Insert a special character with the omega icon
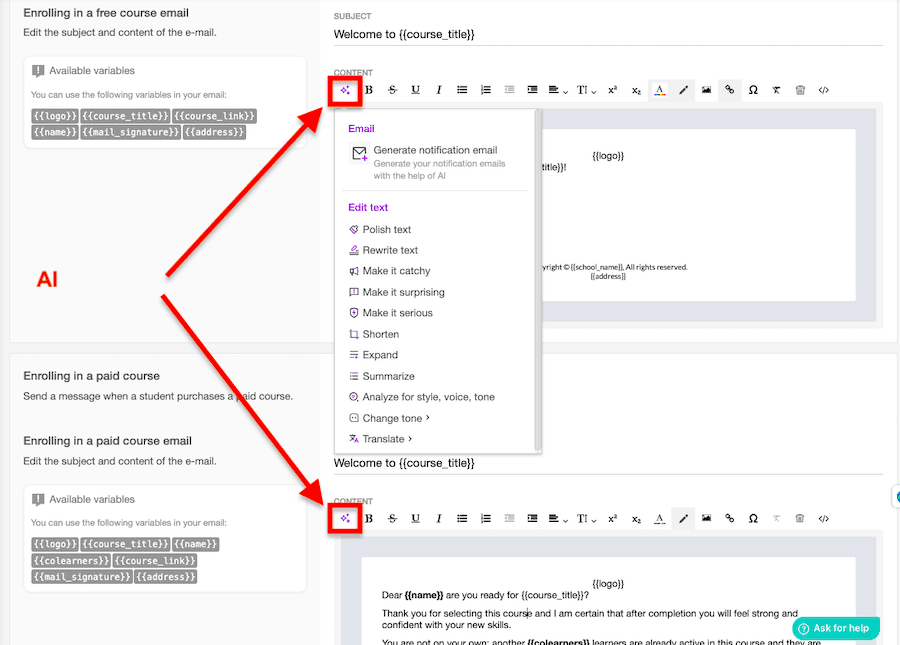The image size is (900, 645). (x=753, y=89)
